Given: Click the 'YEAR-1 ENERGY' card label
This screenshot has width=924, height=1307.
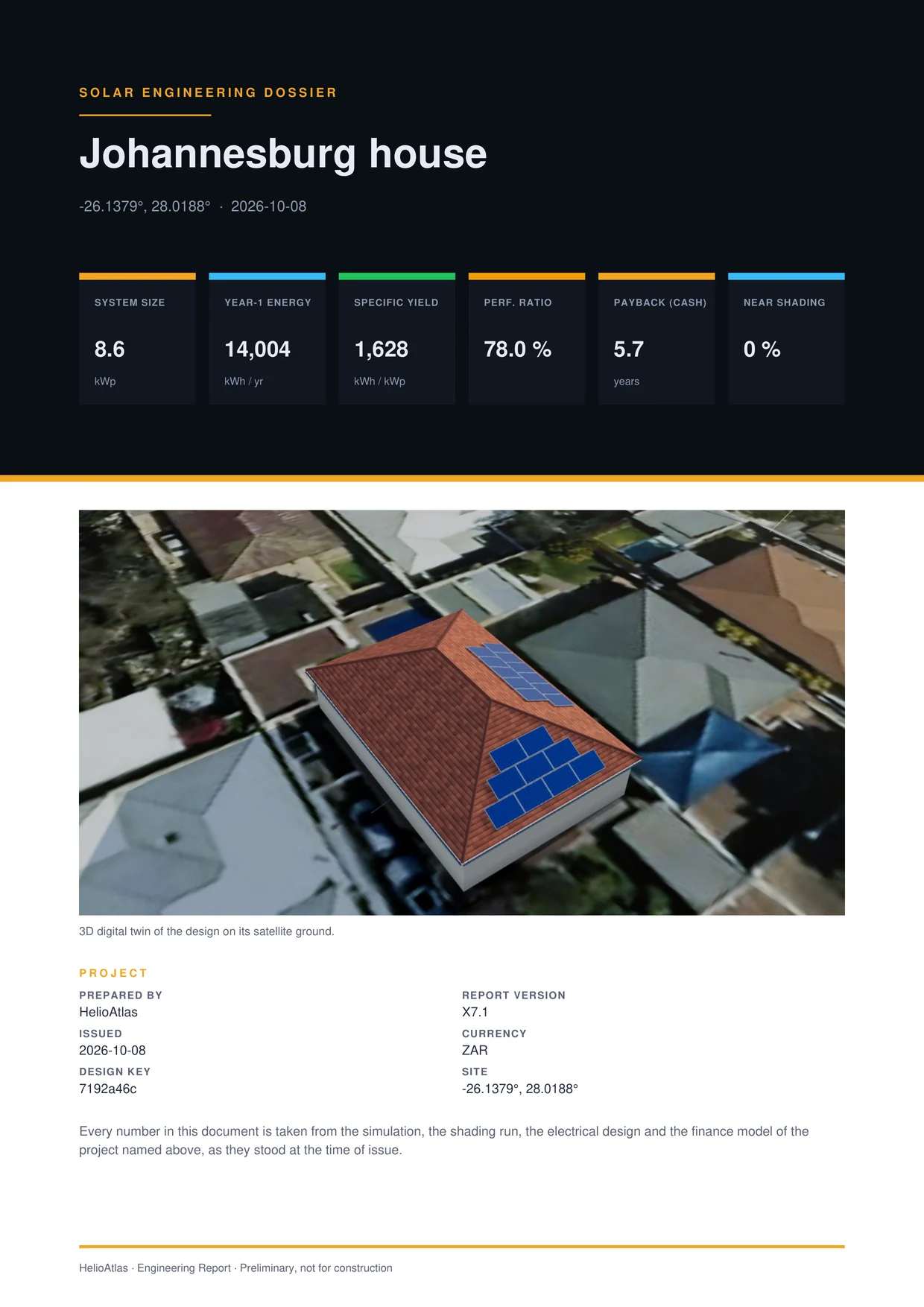Looking at the screenshot, I should coord(268,303).
